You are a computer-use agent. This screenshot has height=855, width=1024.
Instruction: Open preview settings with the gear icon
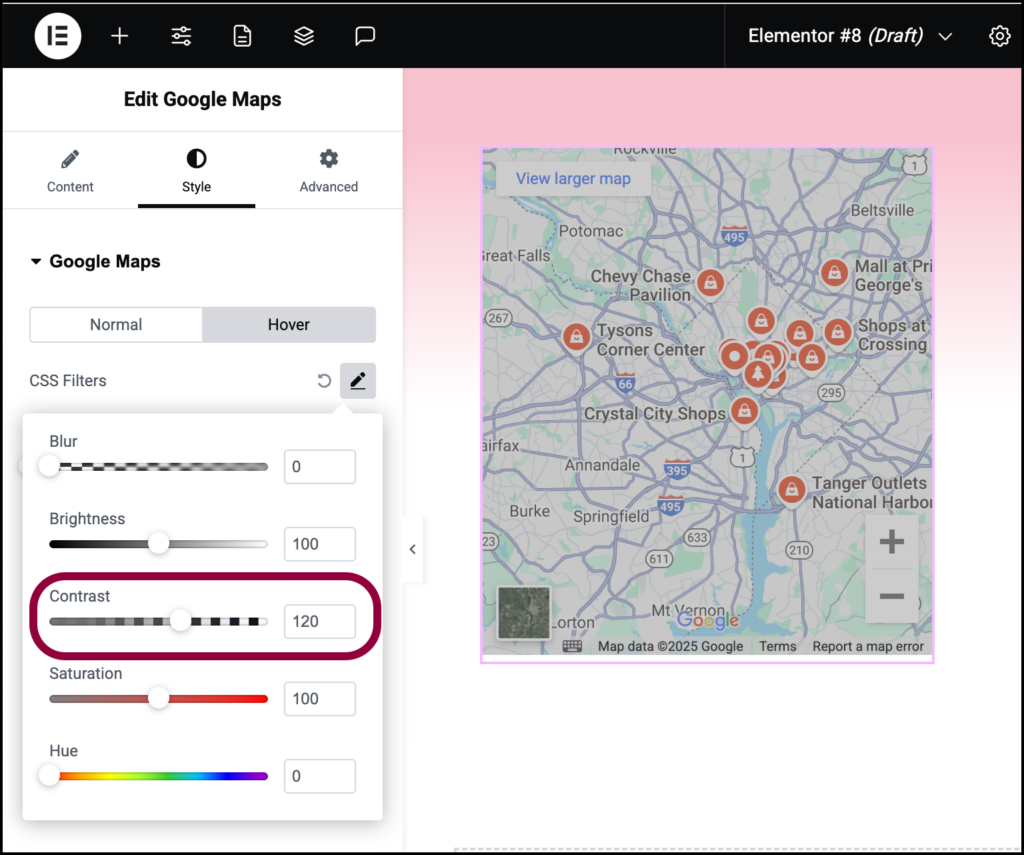point(999,35)
